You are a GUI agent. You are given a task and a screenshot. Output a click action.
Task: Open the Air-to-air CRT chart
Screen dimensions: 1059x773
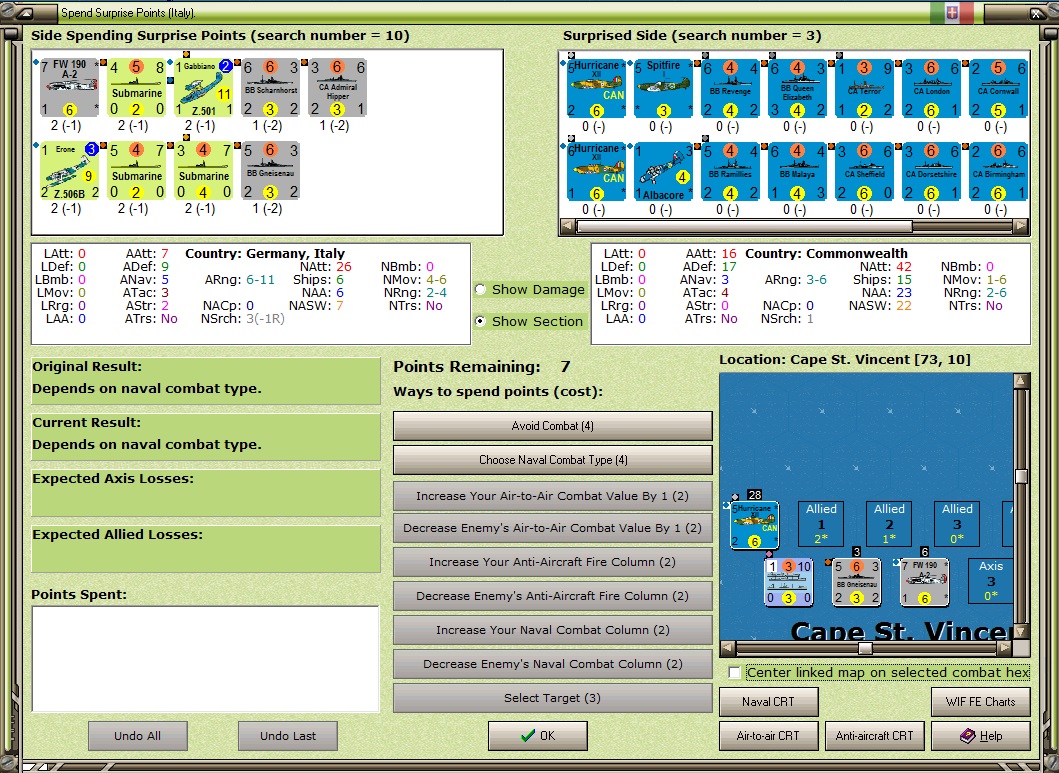(x=769, y=736)
